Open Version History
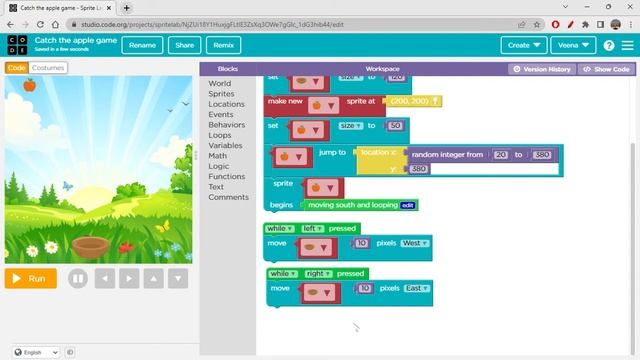The image size is (640, 360). point(542,69)
